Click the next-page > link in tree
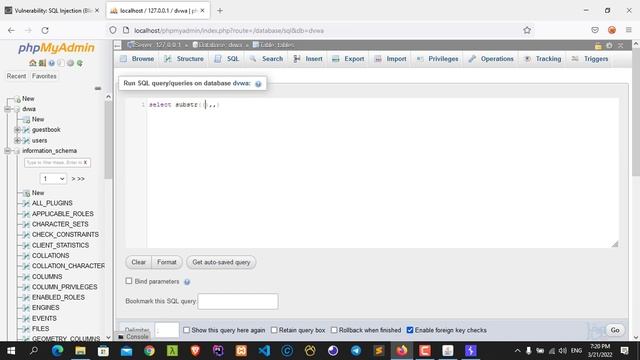 pos(73,179)
